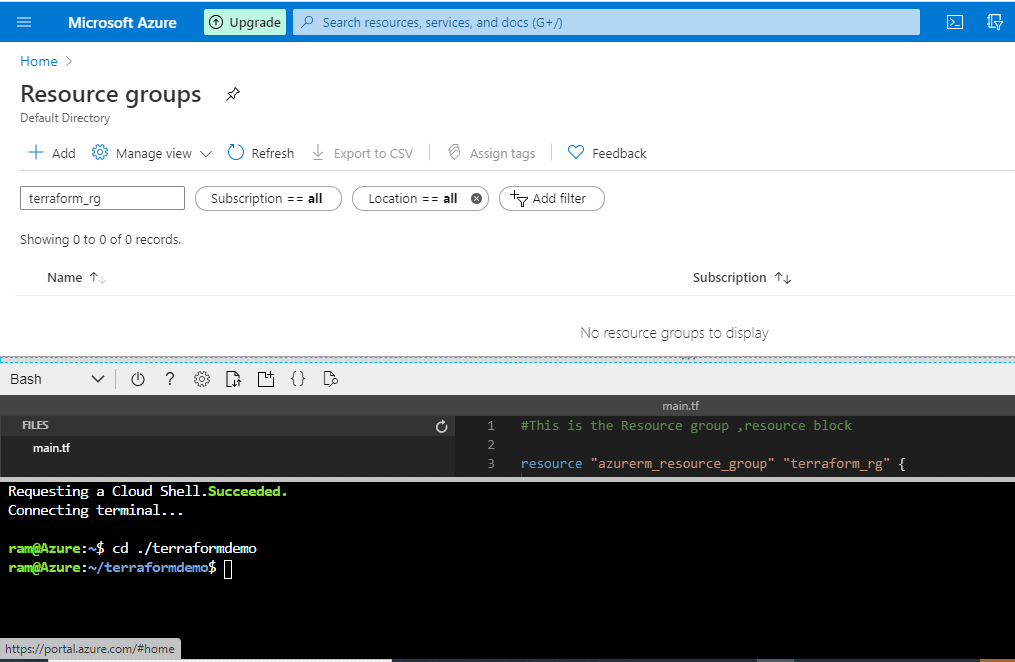Viewport: 1015px width, 662px height.
Task: Open the Subscription == all filter
Action: 268,199
